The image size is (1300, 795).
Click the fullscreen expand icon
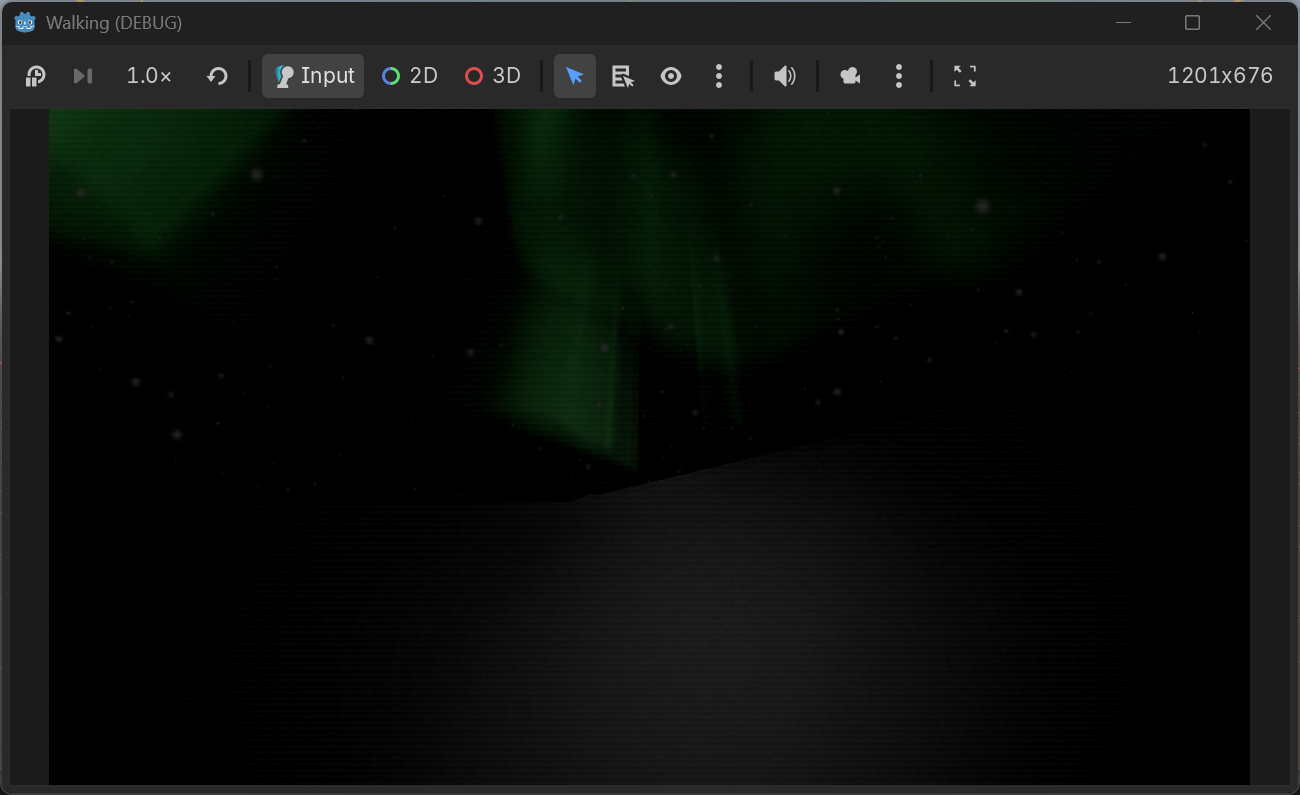coord(965,76)
